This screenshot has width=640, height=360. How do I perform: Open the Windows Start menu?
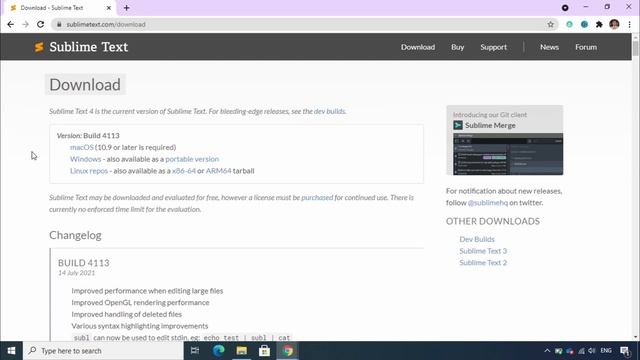[11, 351]
